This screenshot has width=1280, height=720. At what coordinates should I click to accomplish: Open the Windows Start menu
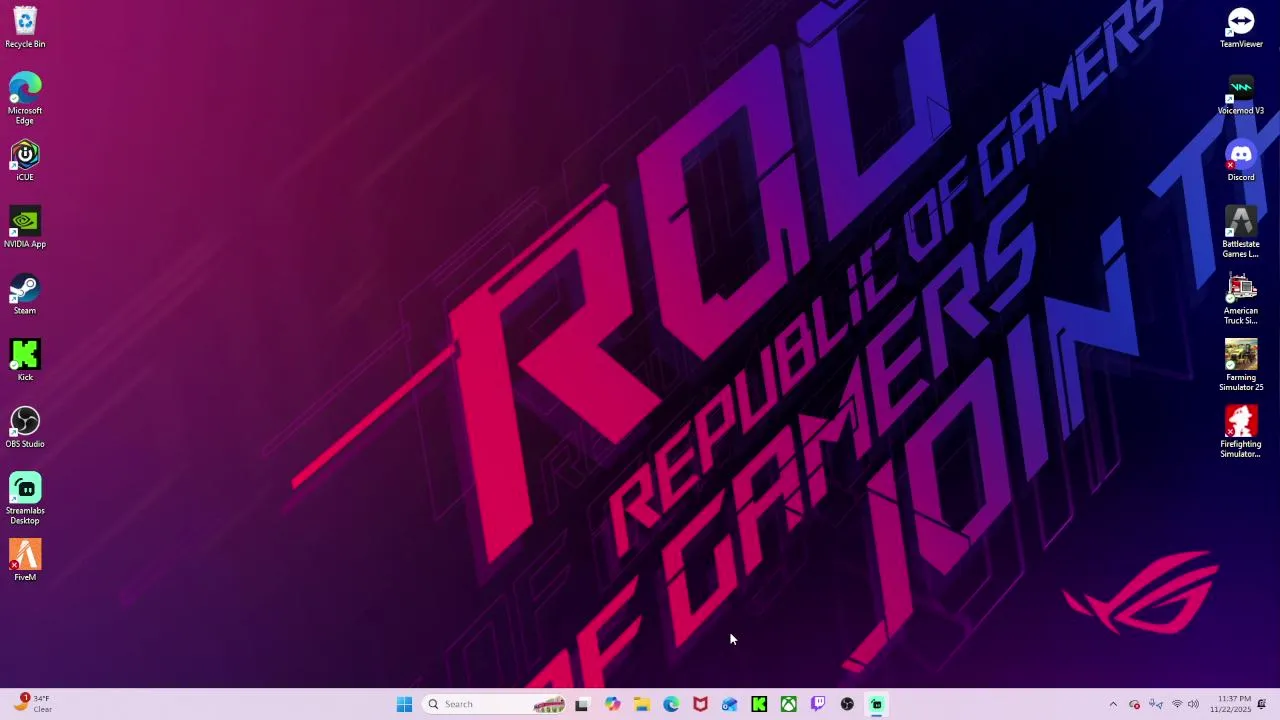click(404, 704)
